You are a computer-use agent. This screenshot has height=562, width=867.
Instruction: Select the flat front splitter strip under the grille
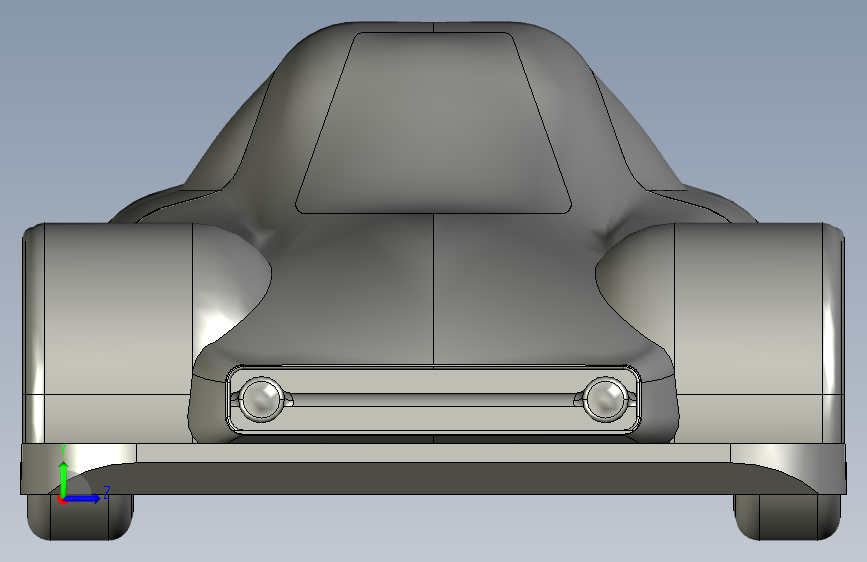pyautogui.click(x=433, y=452)
